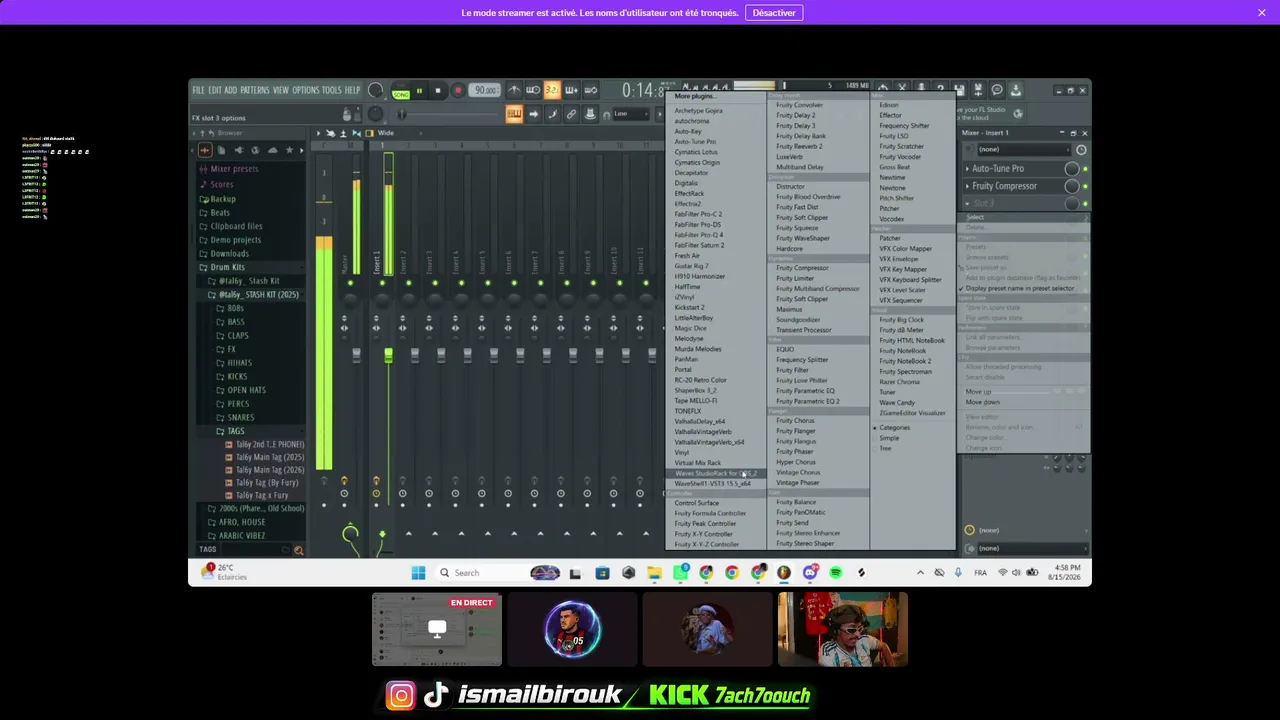Choose Fruity Parametric EQ 2
1280x720 pixels.
point(808,401)
